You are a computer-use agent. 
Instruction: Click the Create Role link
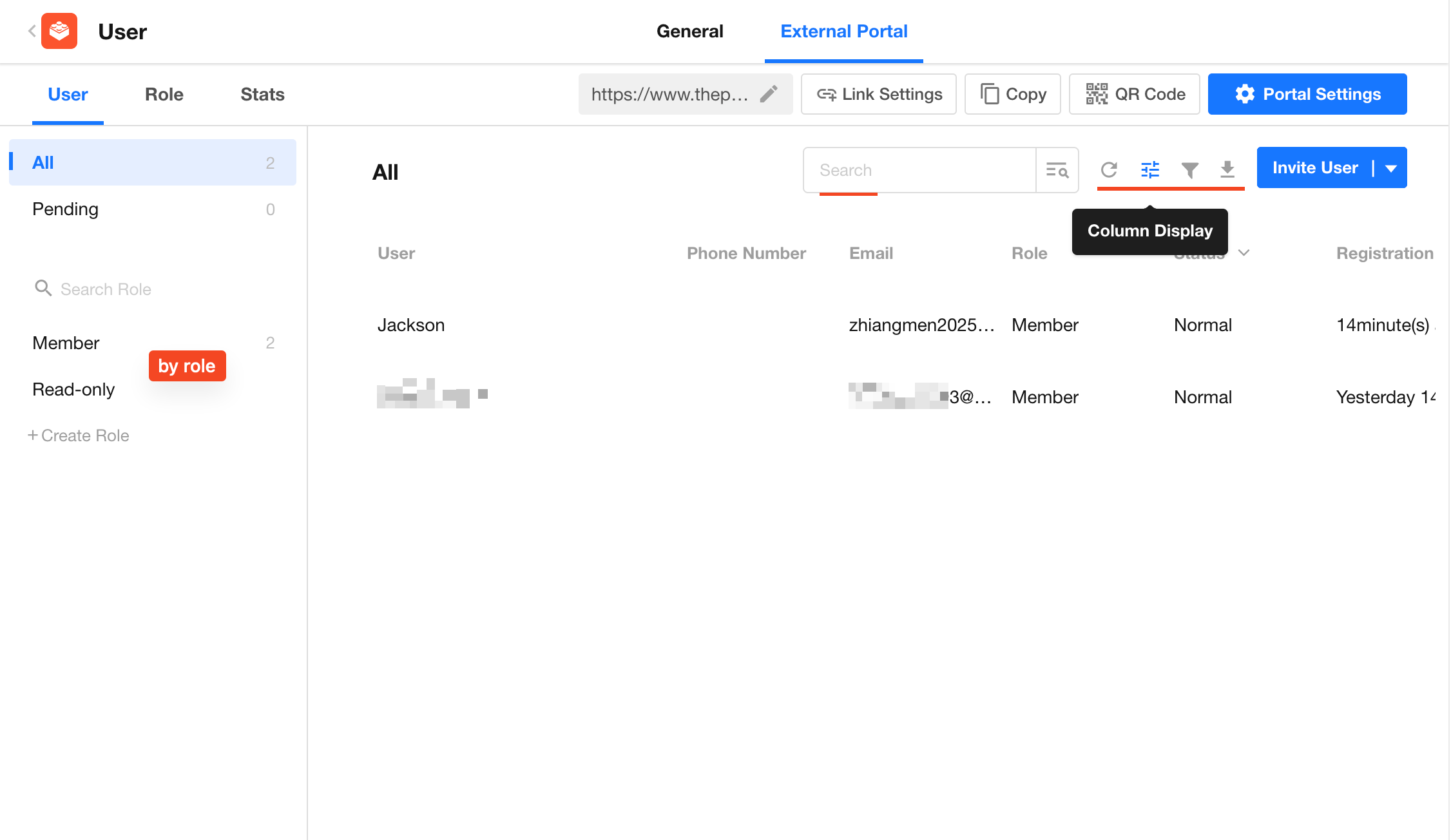tap(79, 435)
